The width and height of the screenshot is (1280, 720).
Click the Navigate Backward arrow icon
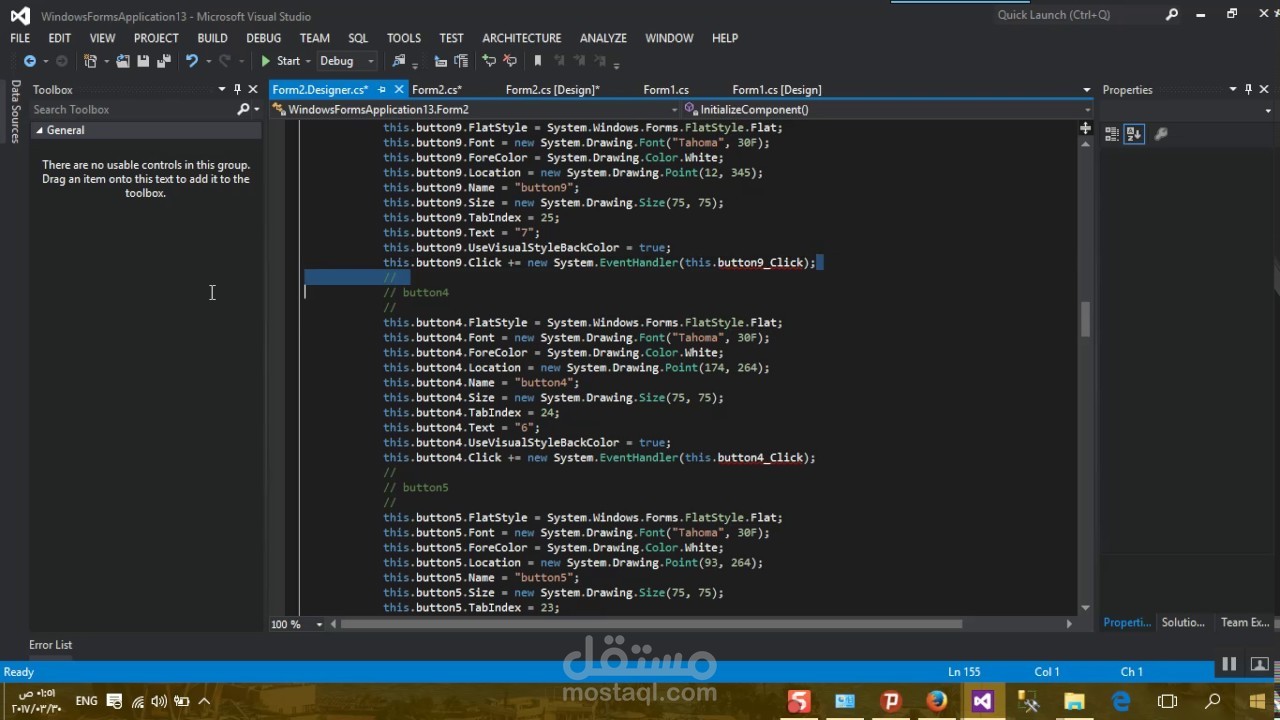point(30,61)
